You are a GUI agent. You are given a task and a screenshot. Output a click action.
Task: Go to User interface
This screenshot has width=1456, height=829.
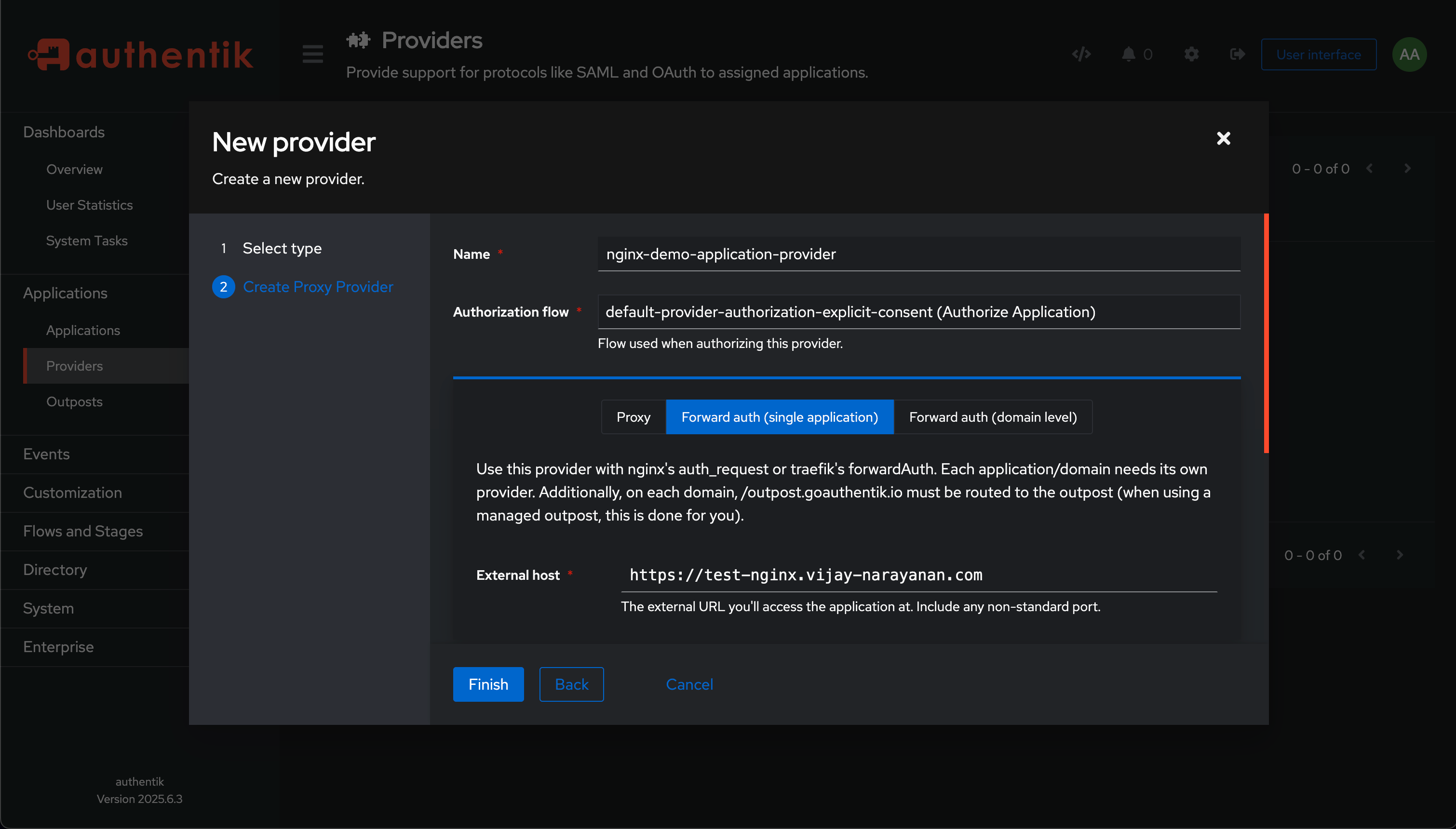coord(1318,54)
